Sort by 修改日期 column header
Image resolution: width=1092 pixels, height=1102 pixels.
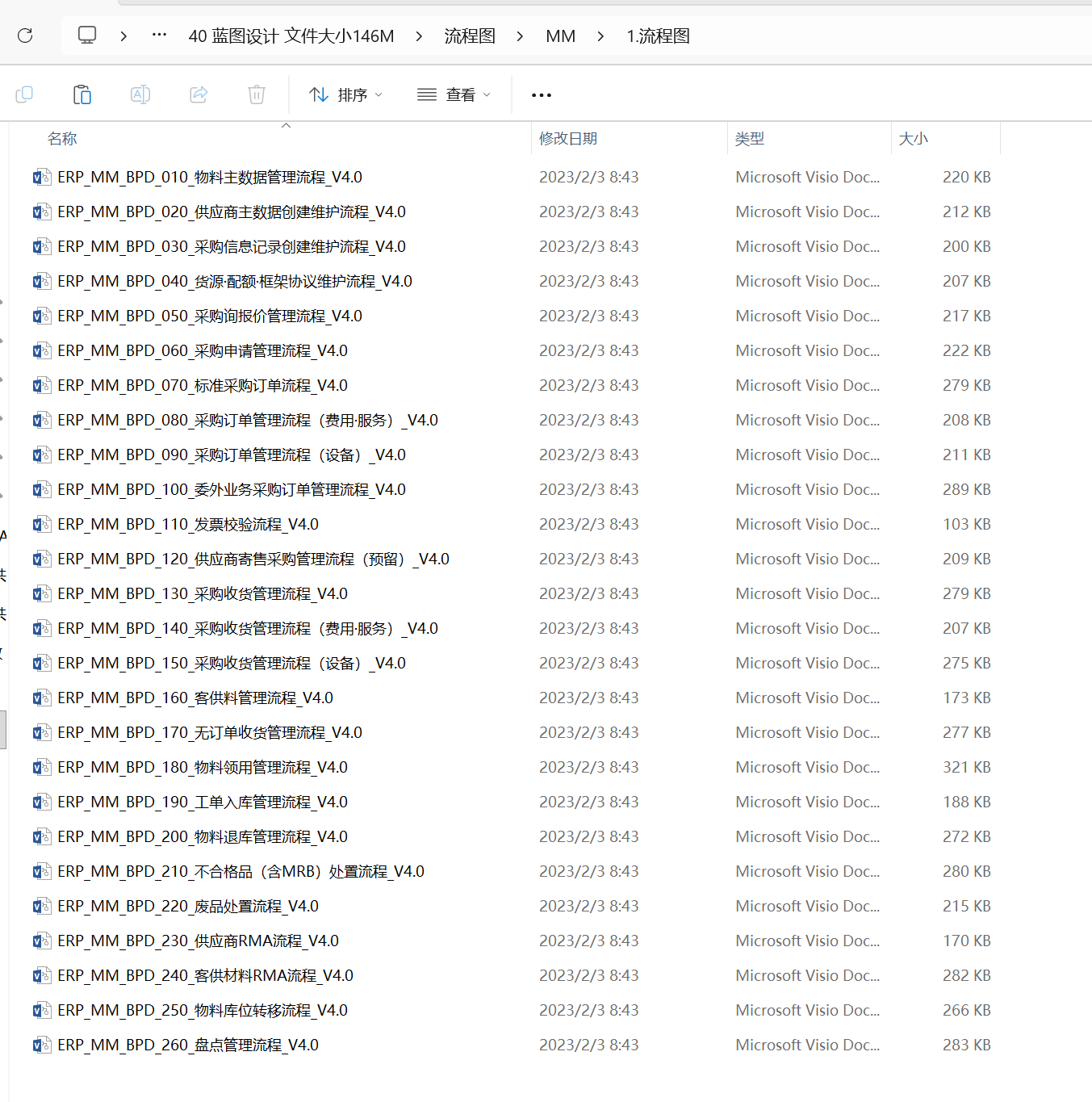coord(568,139)
